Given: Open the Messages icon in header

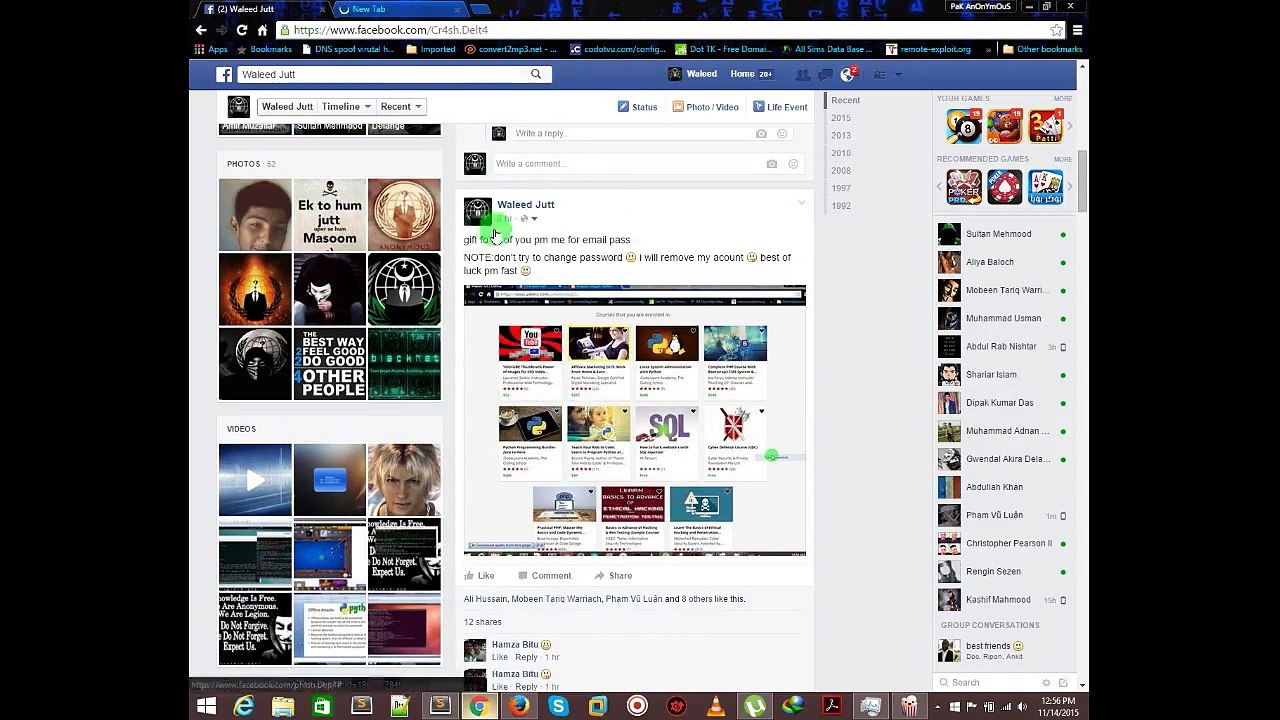Looking at the screenshot, I should [825, 74].
